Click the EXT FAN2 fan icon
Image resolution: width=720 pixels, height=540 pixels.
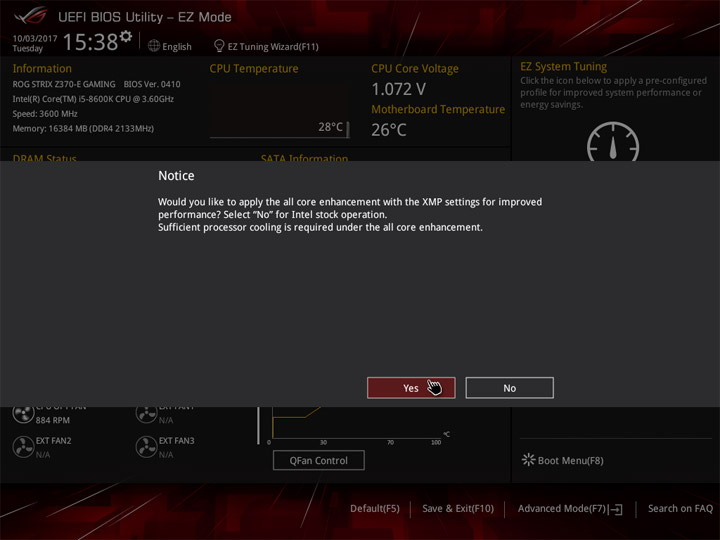coord(23,447)
